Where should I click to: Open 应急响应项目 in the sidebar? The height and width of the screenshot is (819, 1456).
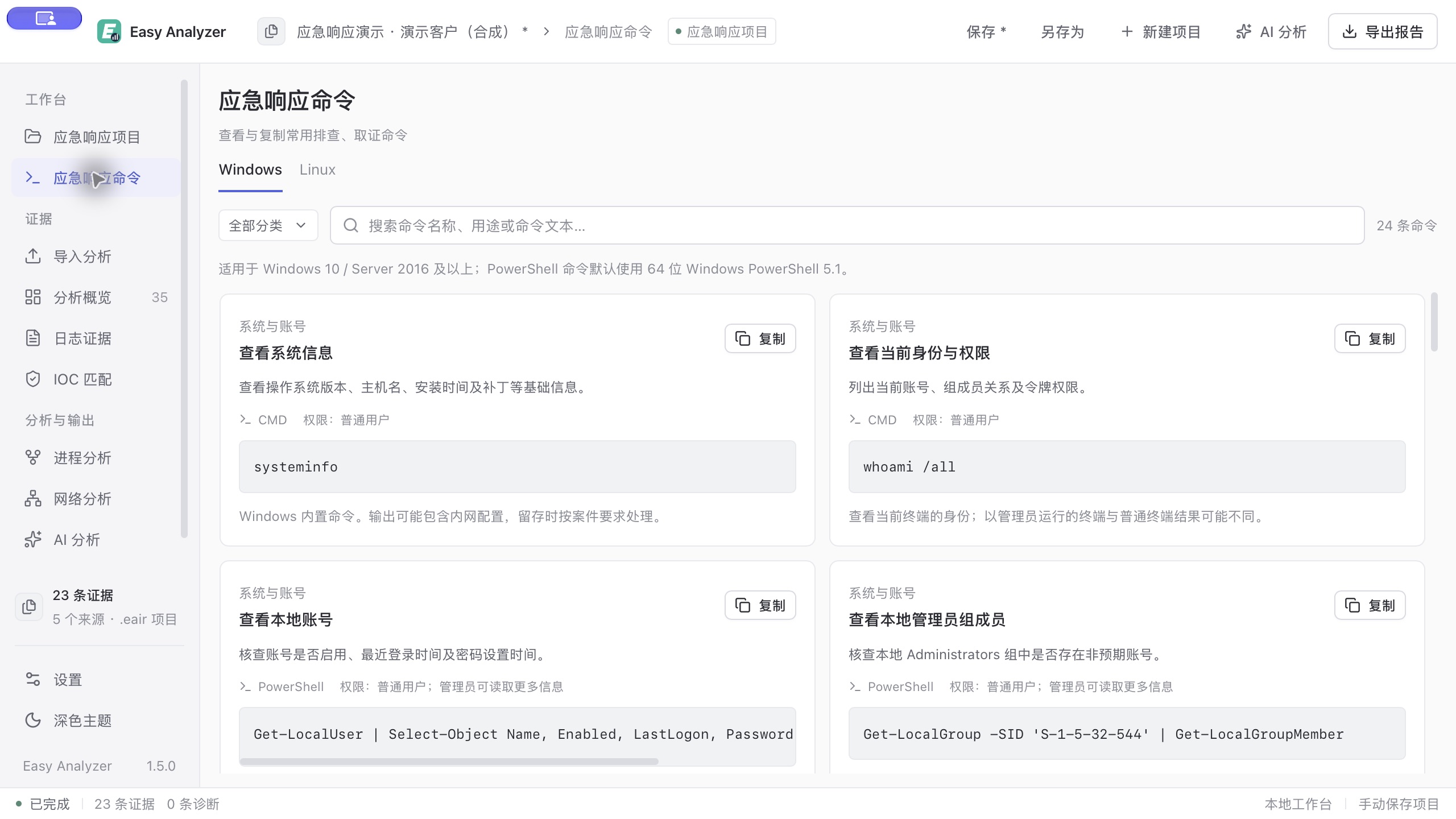pos(96,137)
